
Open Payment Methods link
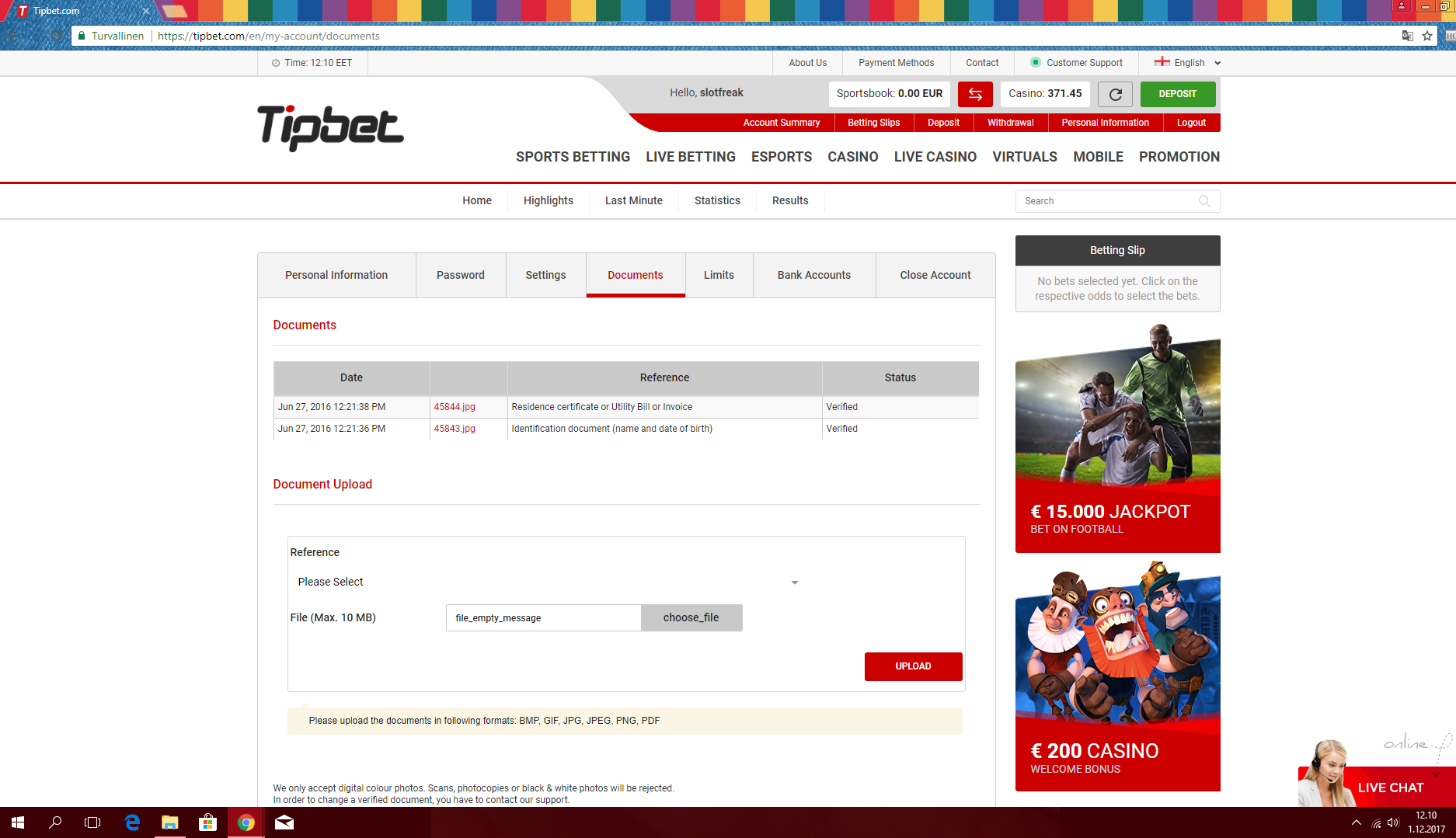click(897, 63)
